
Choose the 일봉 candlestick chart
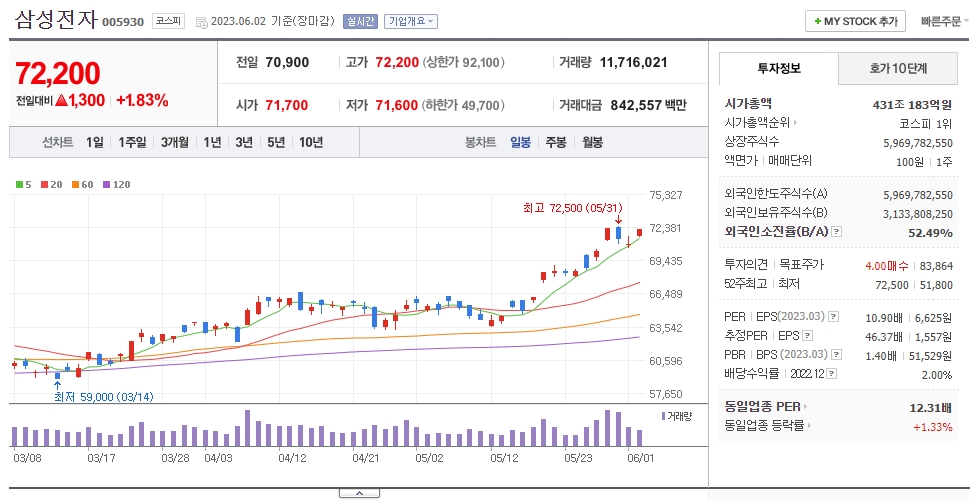click(520, 142)
